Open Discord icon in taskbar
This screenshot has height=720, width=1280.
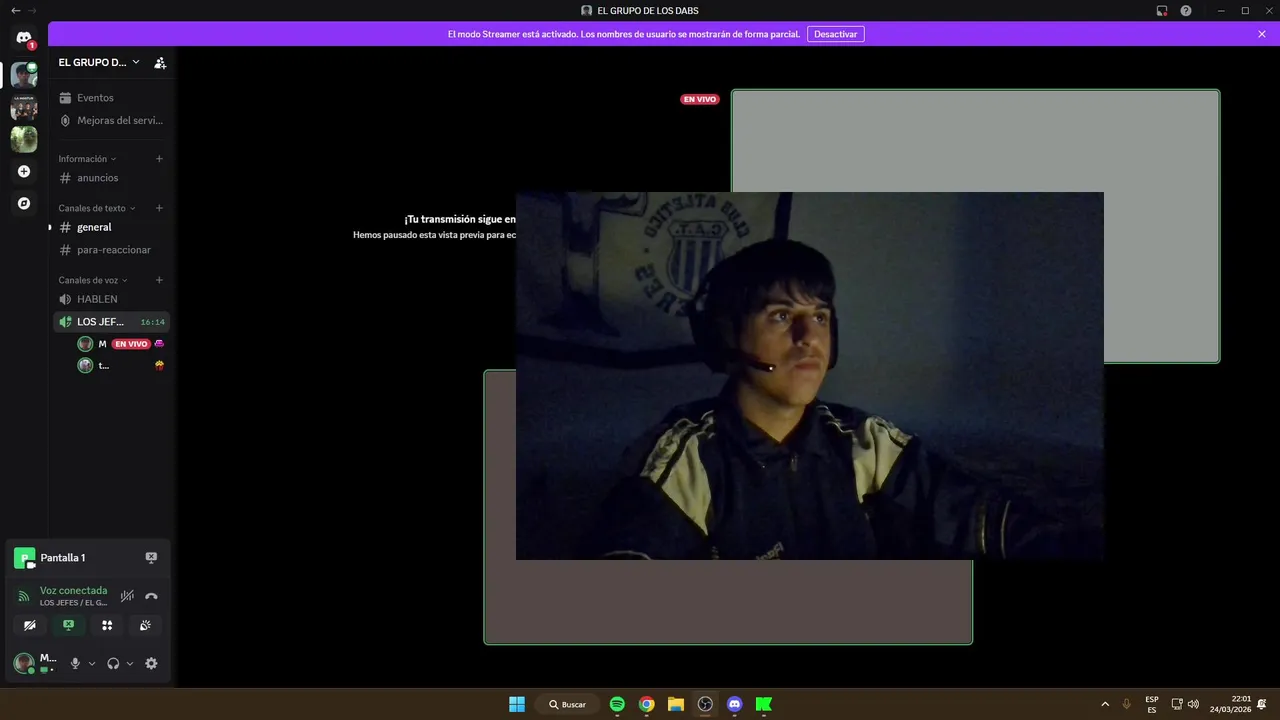[x=735, y=704]
